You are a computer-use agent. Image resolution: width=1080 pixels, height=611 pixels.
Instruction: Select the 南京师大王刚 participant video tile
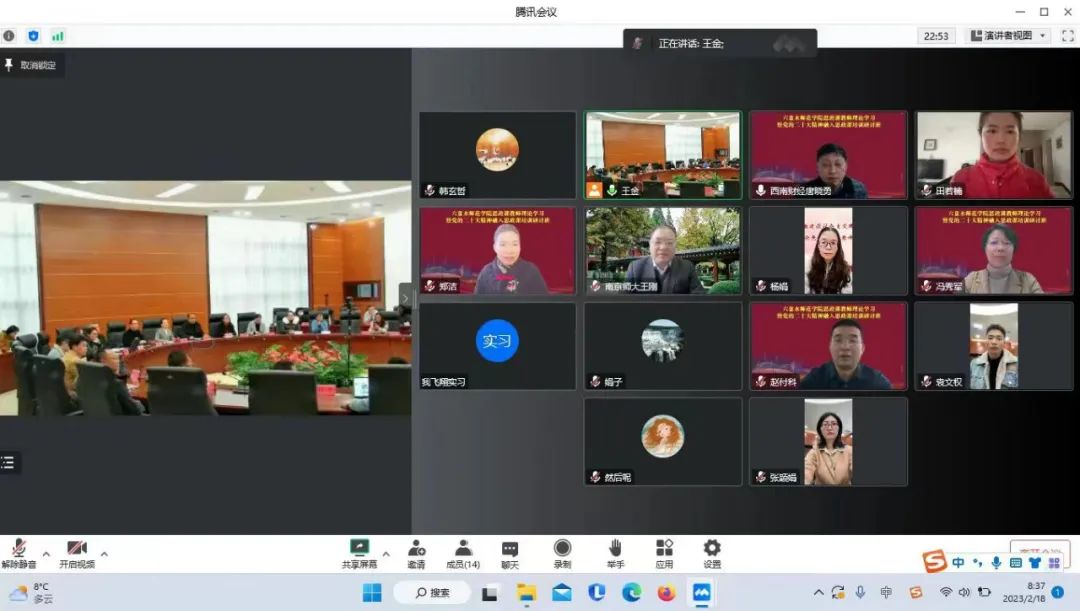(x=662, y=250)
